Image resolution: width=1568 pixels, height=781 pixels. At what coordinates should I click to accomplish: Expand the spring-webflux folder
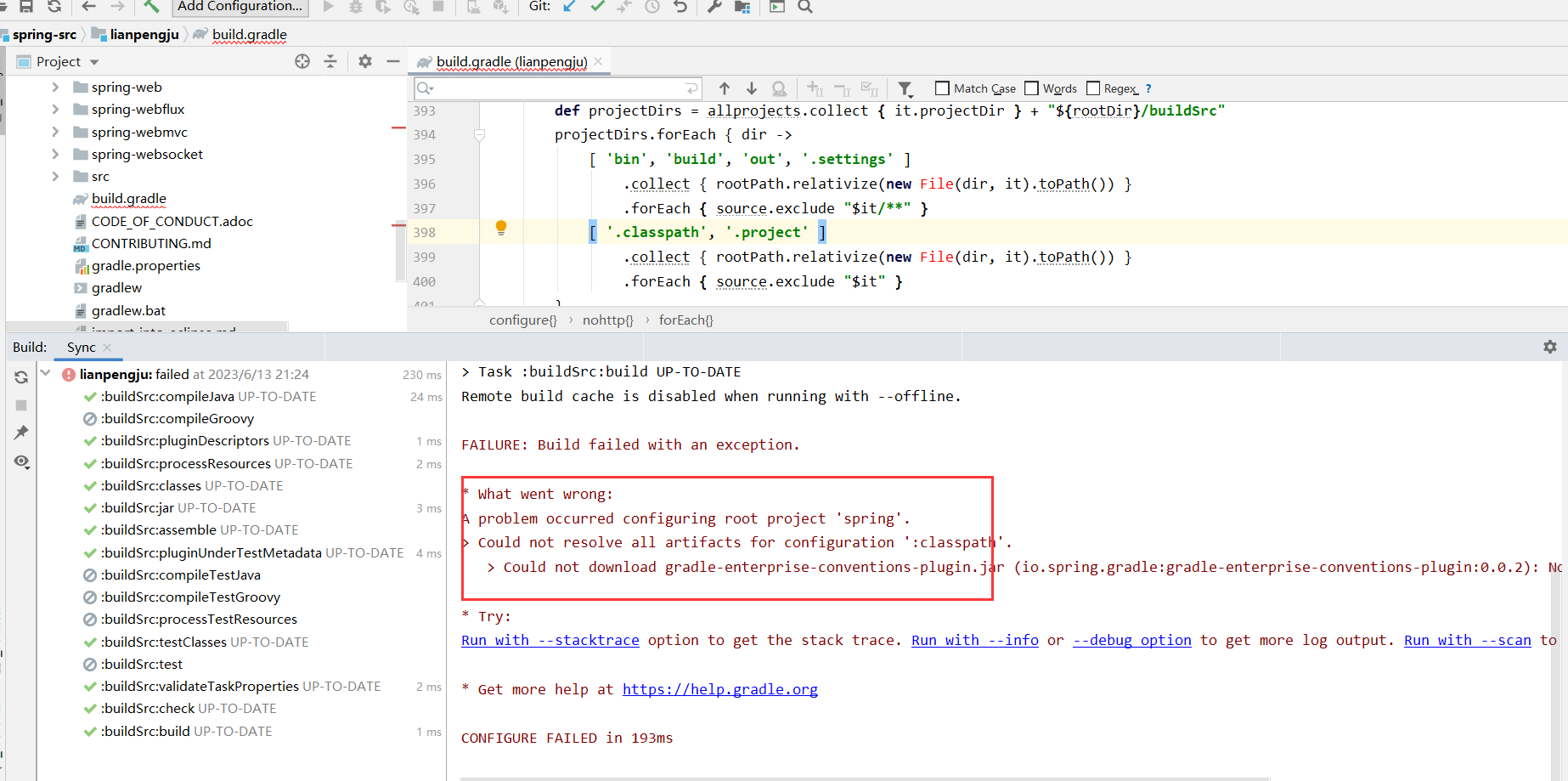55,109
